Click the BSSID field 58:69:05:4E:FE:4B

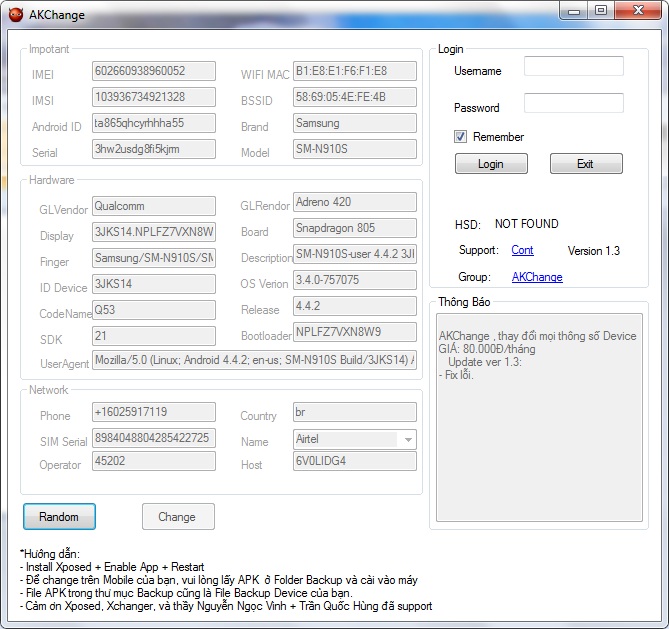(x=355, y=97)
